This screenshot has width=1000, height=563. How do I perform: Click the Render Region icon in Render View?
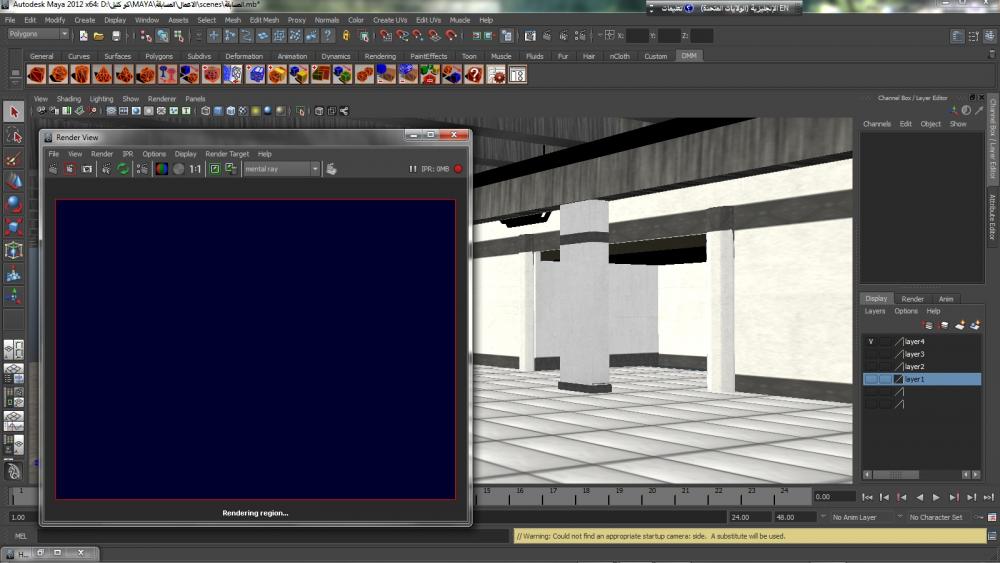click(70, 169)
